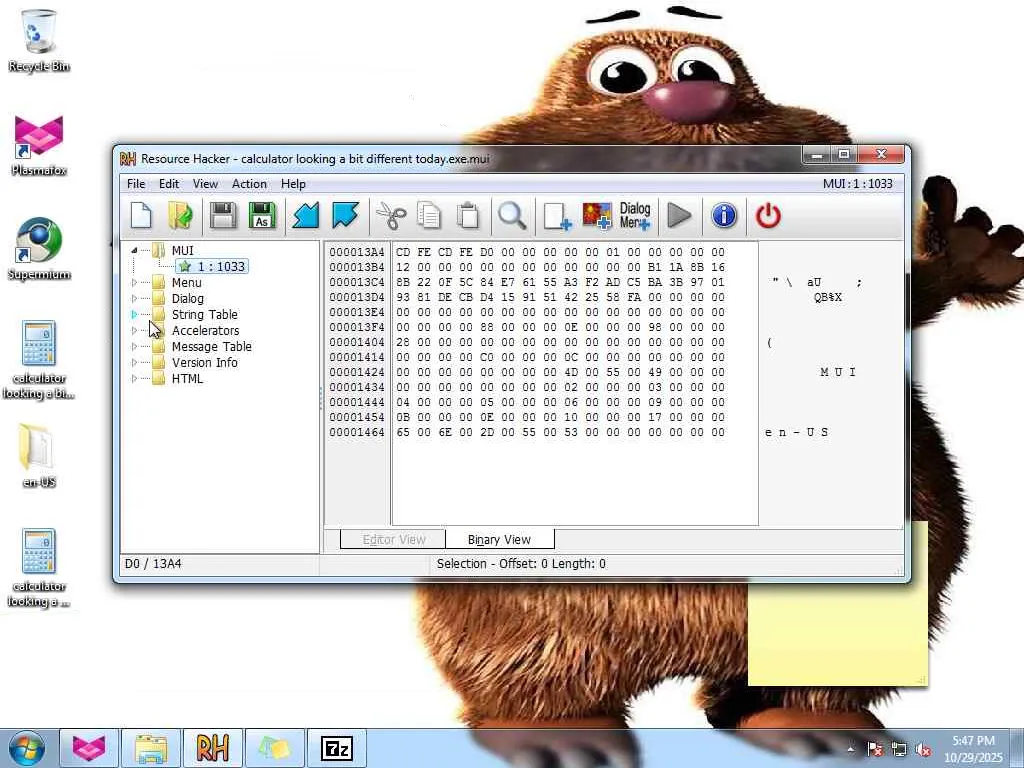This screenshot has width=1024, height=768.
Task: Click the red power exit icon
Action: (x=768, y=216)
